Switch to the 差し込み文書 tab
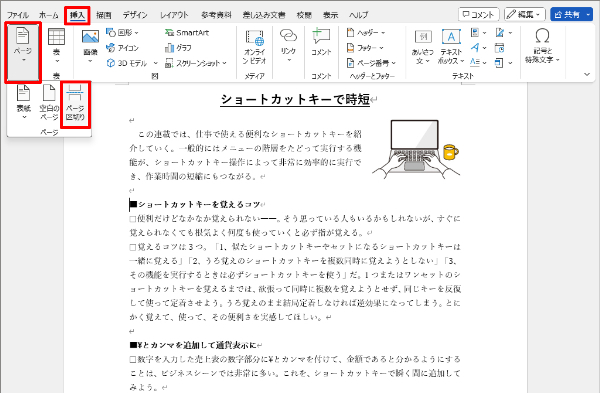 point(264,15)
